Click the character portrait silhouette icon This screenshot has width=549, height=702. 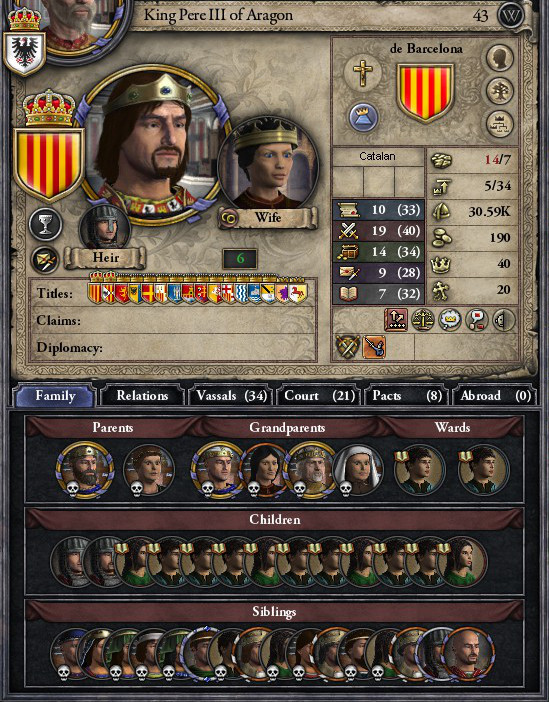(500, 57)
